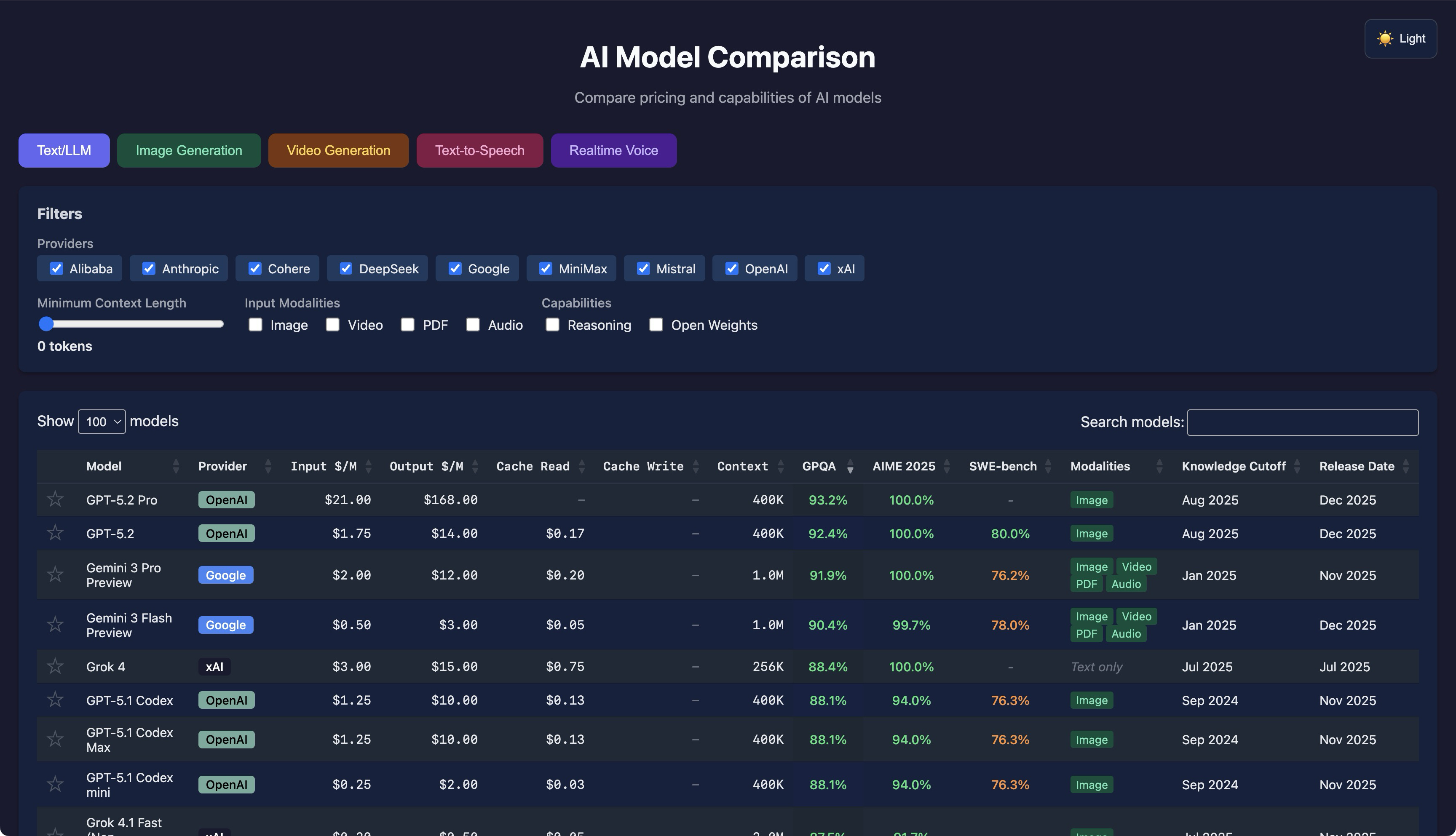
Task: Click the Minimum Context Length slider
Action: coord(131,324)
